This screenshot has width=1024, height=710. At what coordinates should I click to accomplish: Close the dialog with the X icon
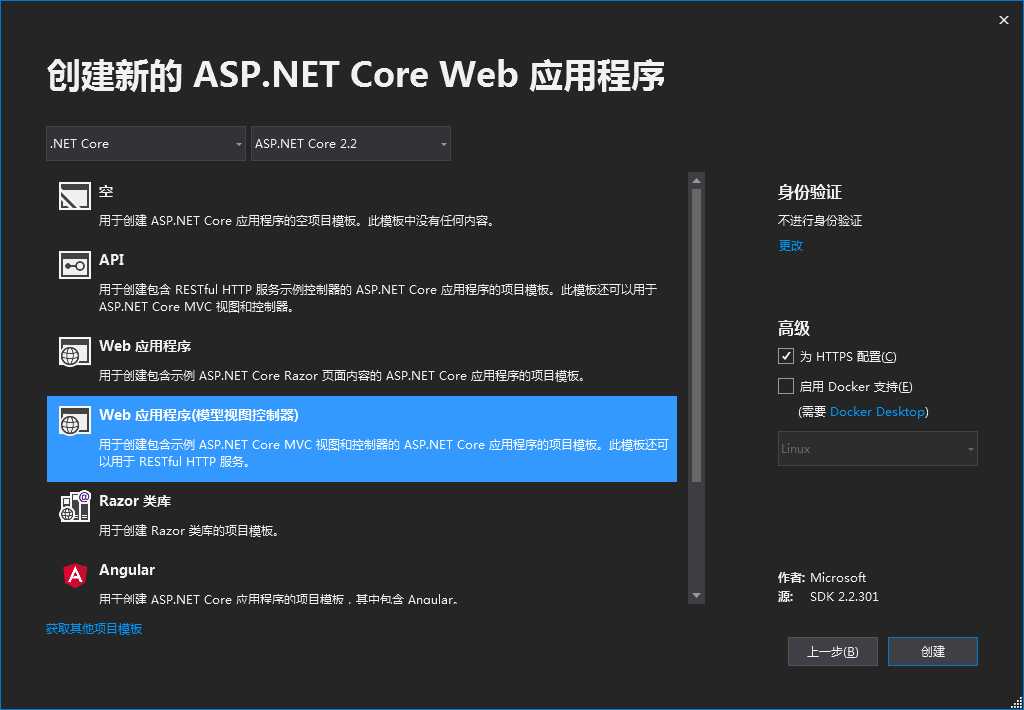point(1004,20)
